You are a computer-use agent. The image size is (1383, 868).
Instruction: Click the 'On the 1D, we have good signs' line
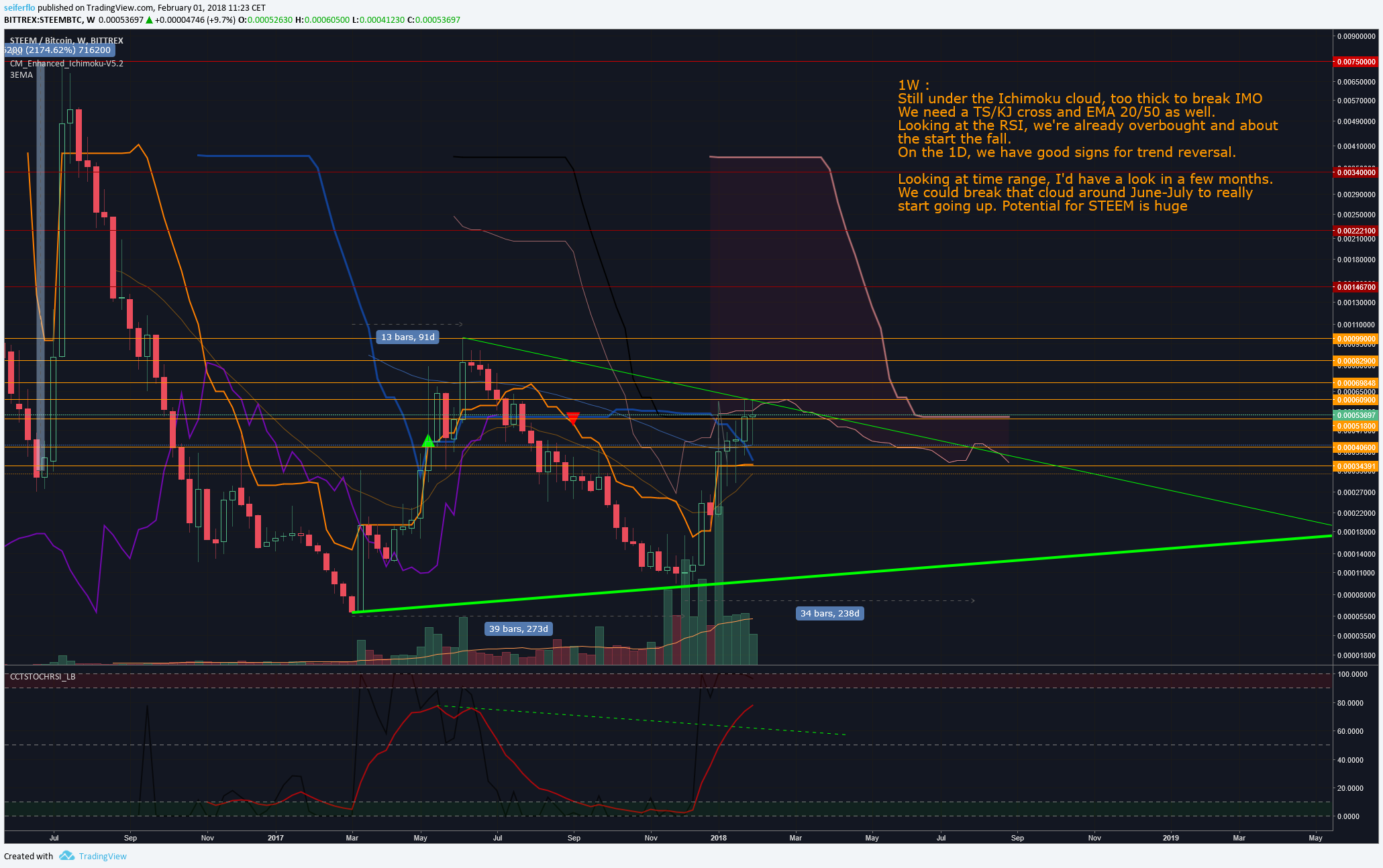1066,152
